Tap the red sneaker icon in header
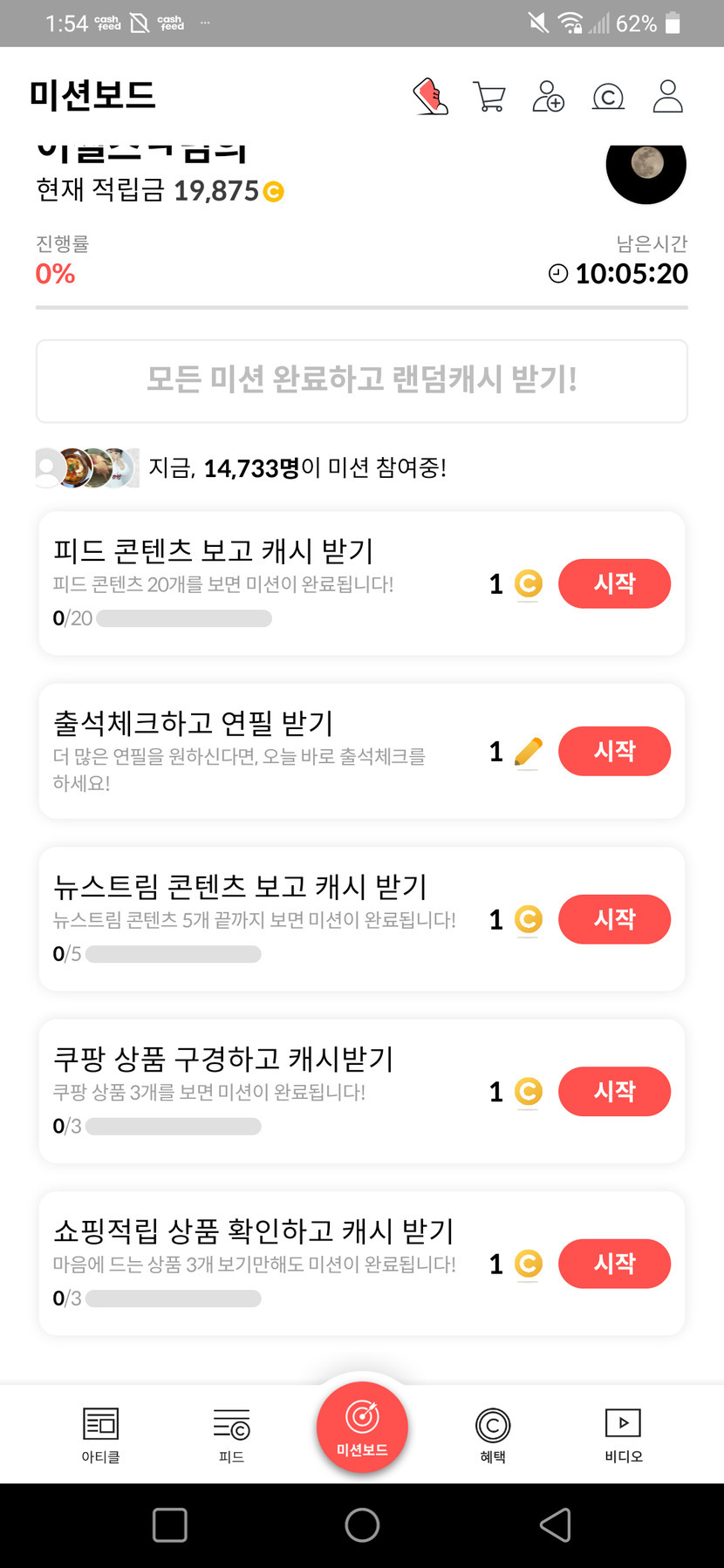The image size is (724, 1568). click(x=430, y=96)
